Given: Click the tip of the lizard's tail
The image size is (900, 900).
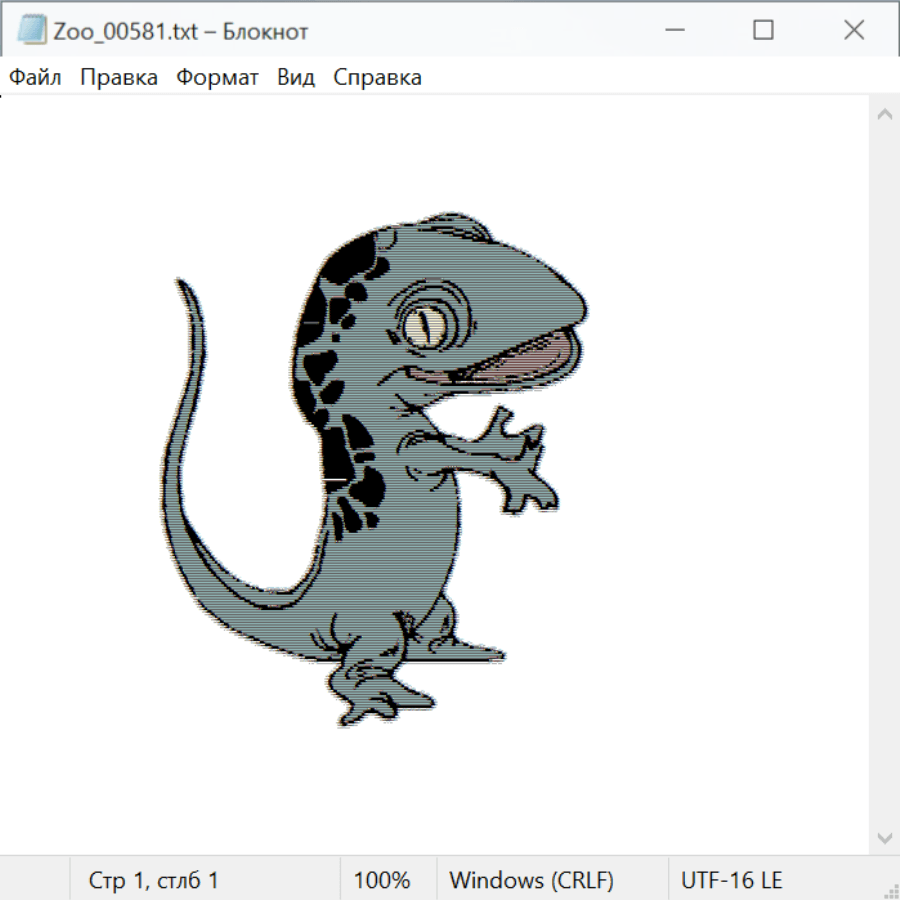Looking at the screenshot, I should click(x=180, y=284).
